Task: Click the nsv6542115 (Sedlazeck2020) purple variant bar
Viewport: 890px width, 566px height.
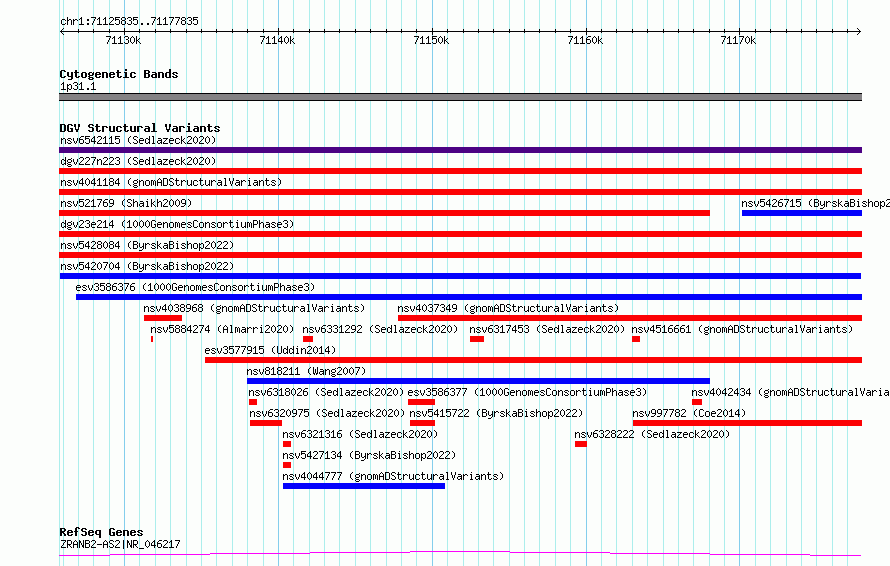Action: [460, 150]
